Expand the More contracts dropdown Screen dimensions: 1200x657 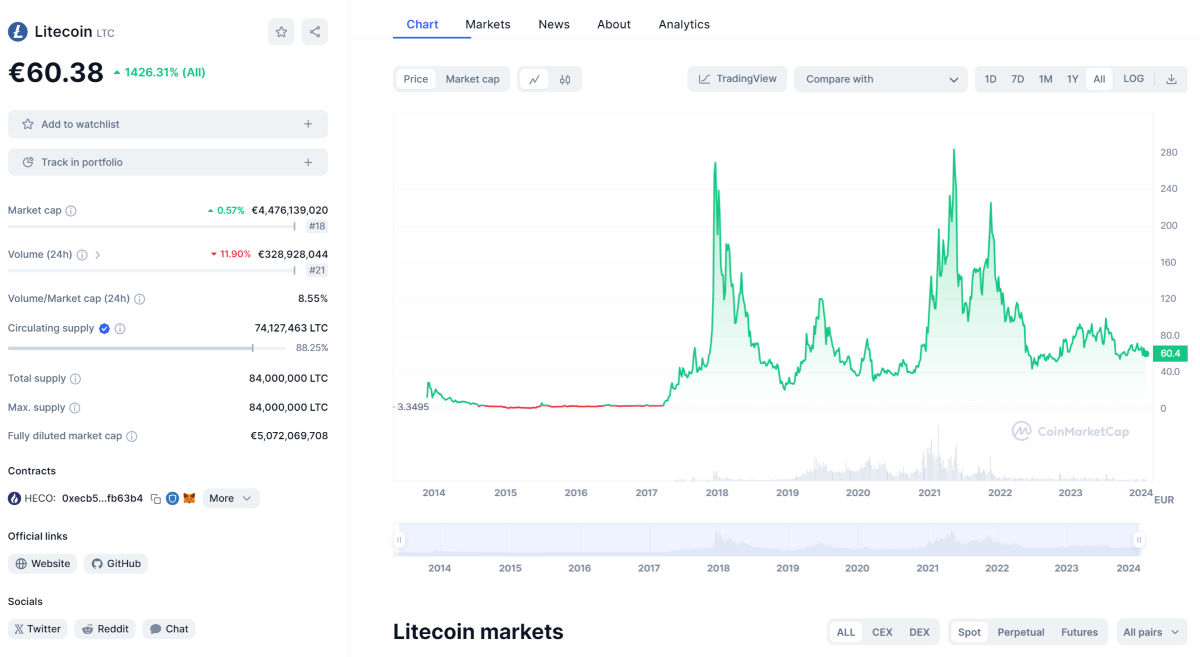point(231,498)
